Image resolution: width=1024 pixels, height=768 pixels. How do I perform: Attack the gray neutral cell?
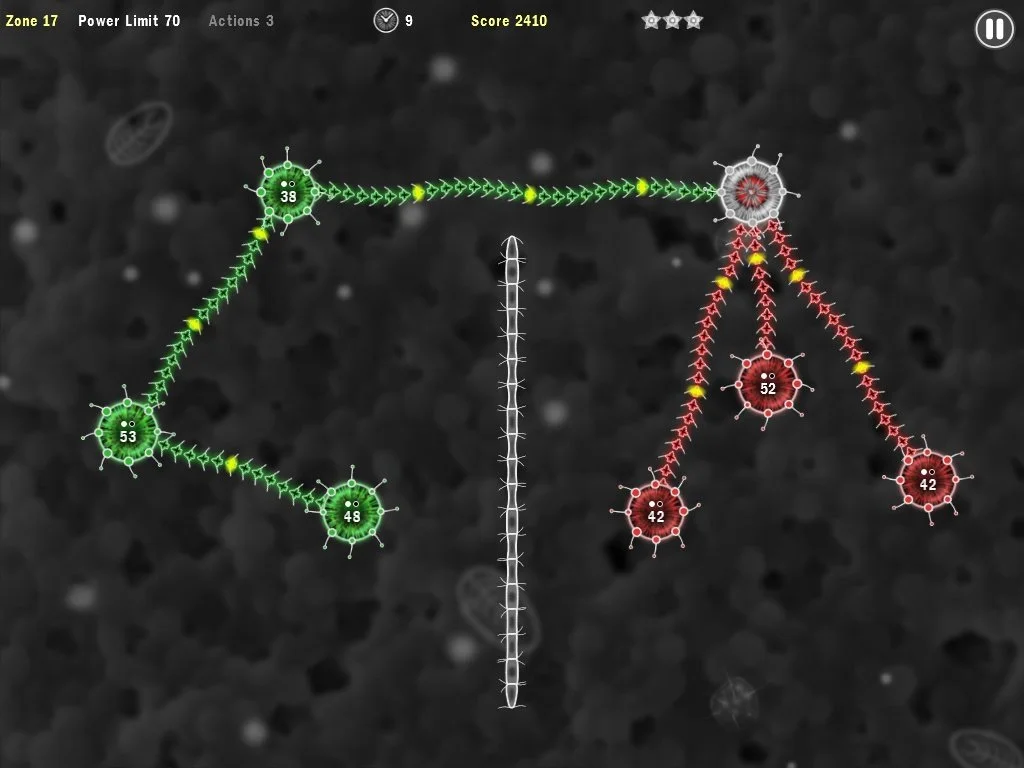tap(751, 190)
